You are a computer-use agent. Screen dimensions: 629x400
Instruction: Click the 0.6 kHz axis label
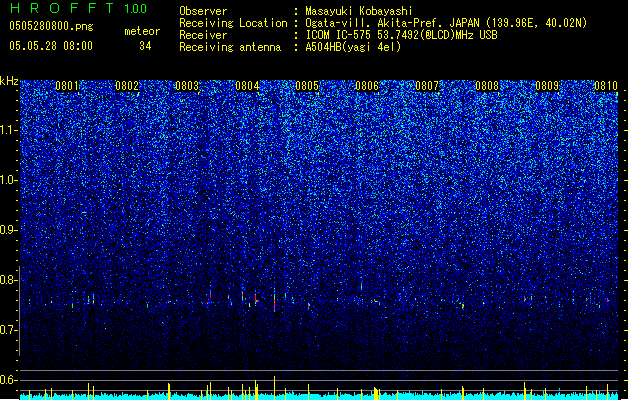[x=9, y=380]
